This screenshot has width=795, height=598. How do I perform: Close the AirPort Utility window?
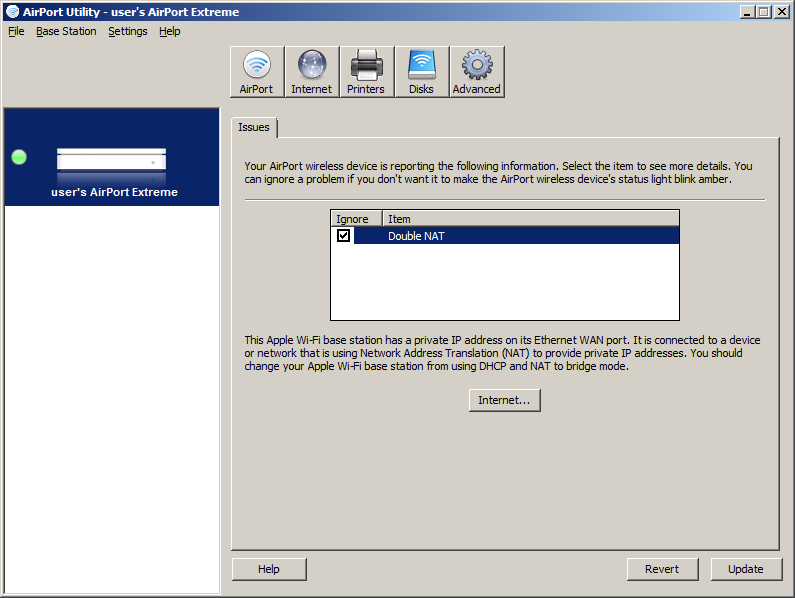tap(782, 12)
